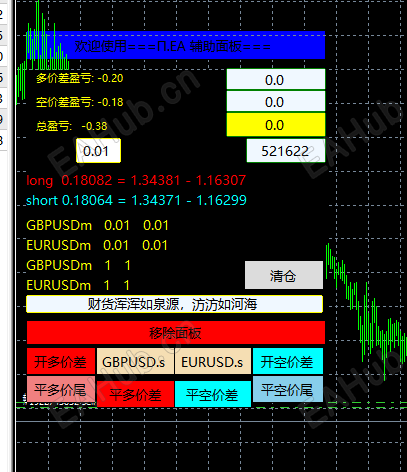Click the 平多价尾 button
The width and height of the screenshot is (407, 472).
[x=61, y=389]
